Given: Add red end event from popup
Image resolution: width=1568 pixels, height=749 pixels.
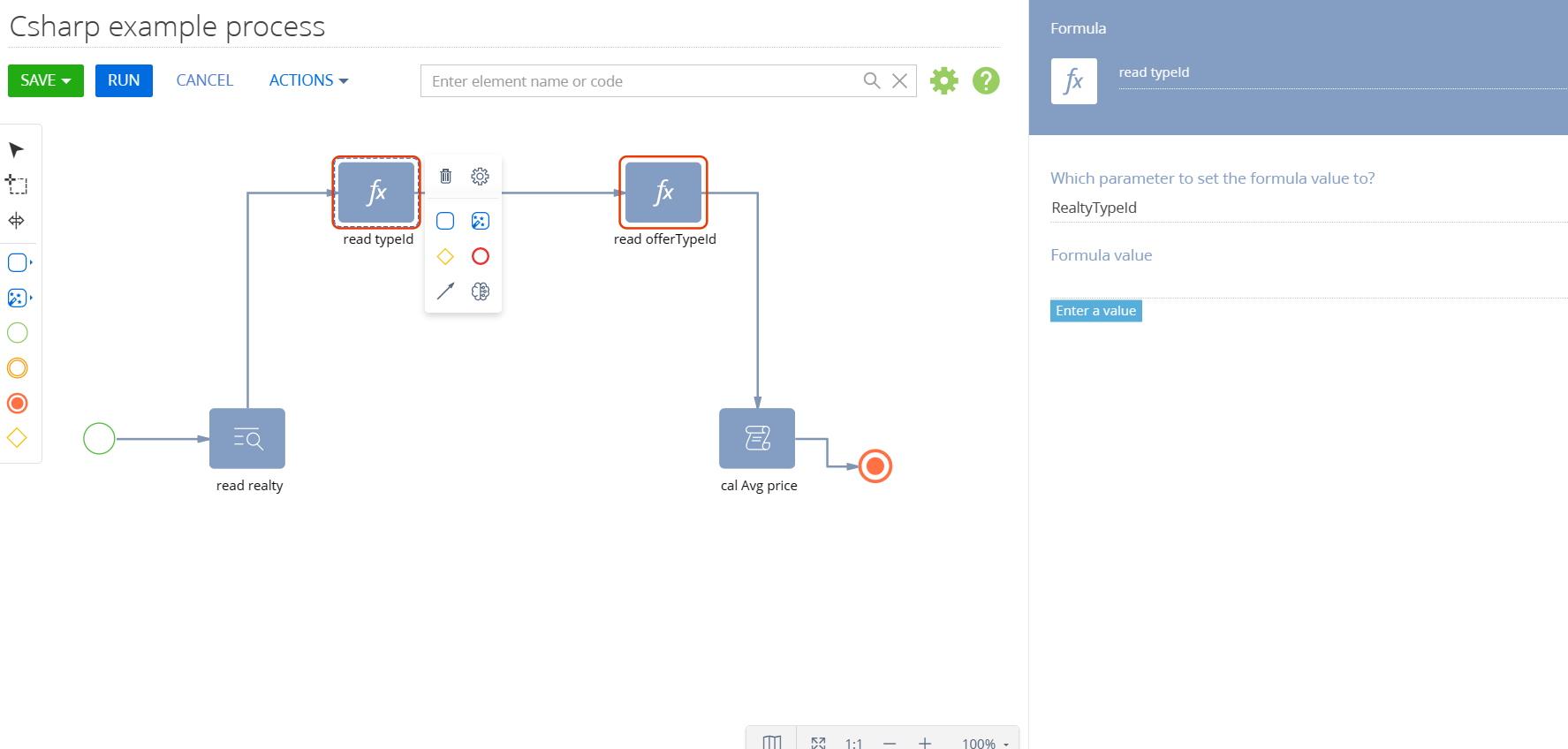Looking at the screenshot, I should (481, 256).
